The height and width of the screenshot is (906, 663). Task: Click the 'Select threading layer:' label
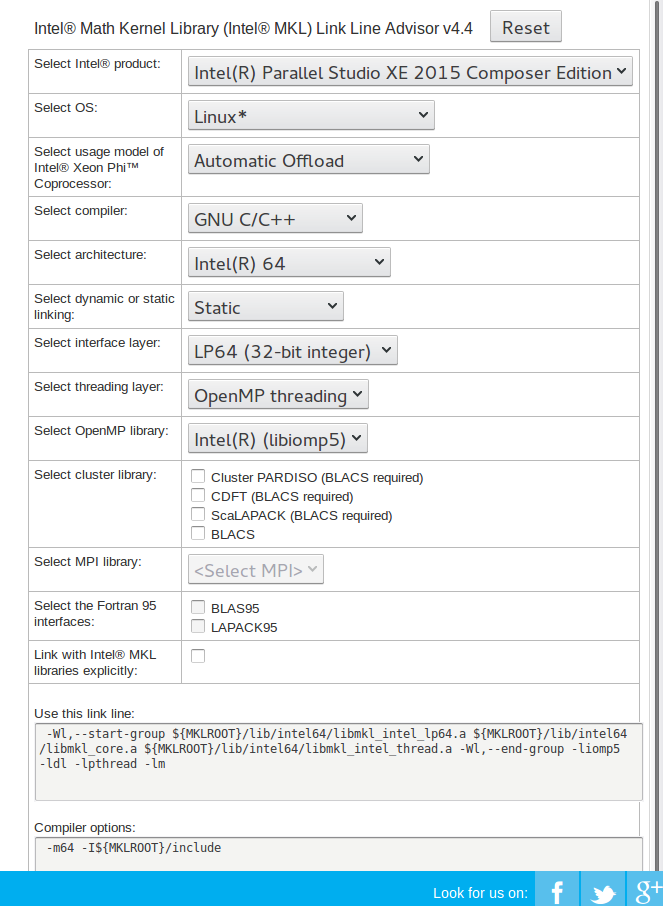[x=99, y=387]
